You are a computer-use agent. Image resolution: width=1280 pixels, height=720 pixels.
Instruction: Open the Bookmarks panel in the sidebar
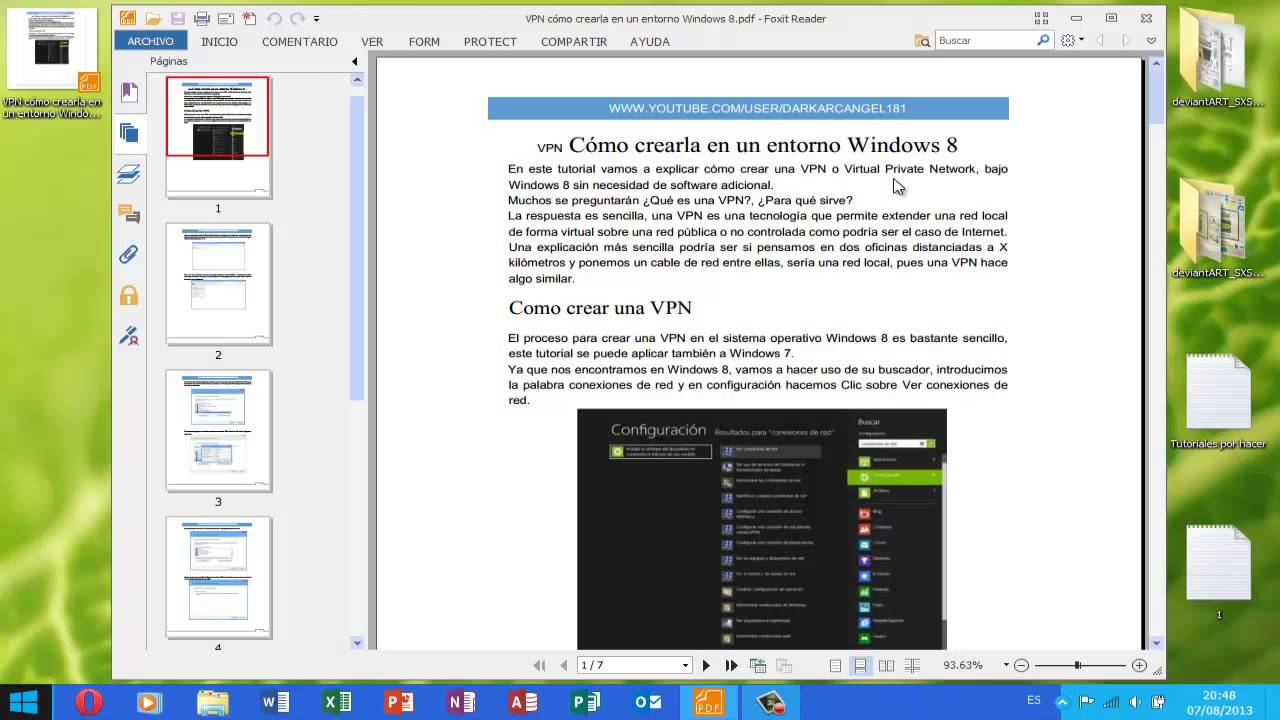(129, 92)
